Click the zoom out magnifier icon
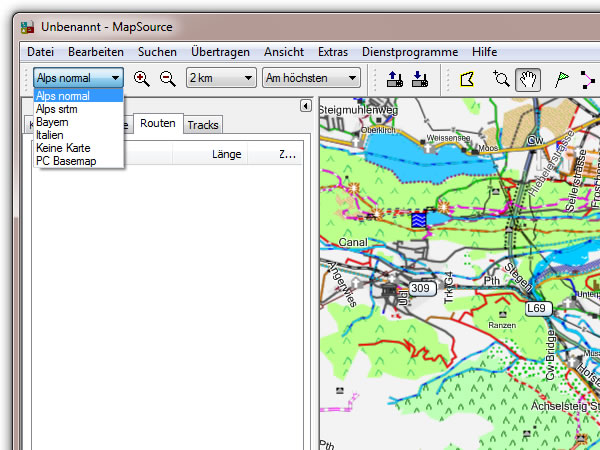The height and width of the screenshot is (450, 600). click(167, 78)
